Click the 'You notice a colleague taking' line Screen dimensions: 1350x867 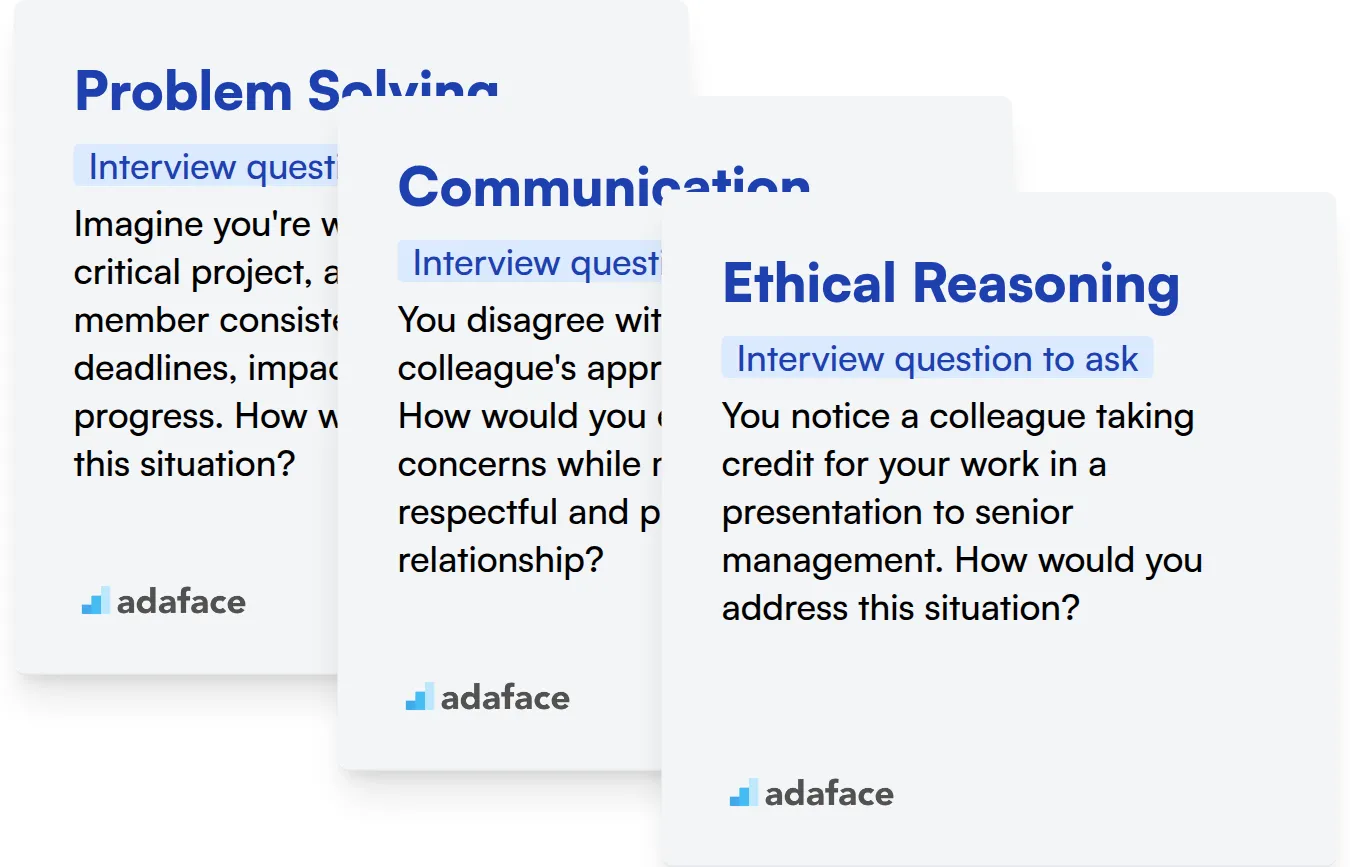tap(957, 416)
